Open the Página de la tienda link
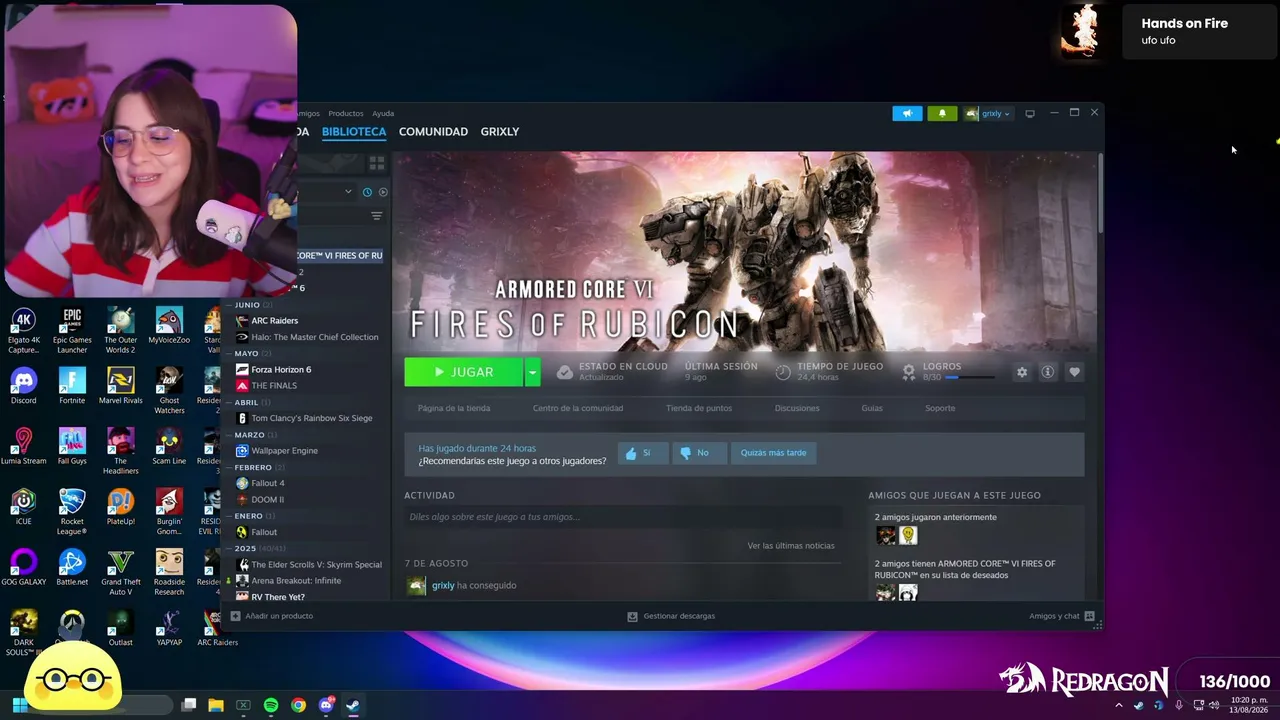The height and width of the screenshot is (720, 1280). click(454, 408)
